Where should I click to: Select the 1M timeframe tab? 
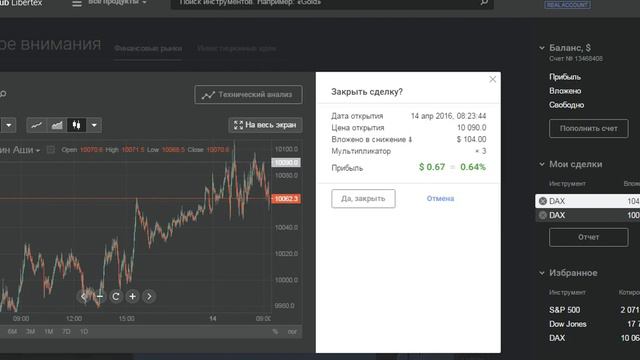49,331
